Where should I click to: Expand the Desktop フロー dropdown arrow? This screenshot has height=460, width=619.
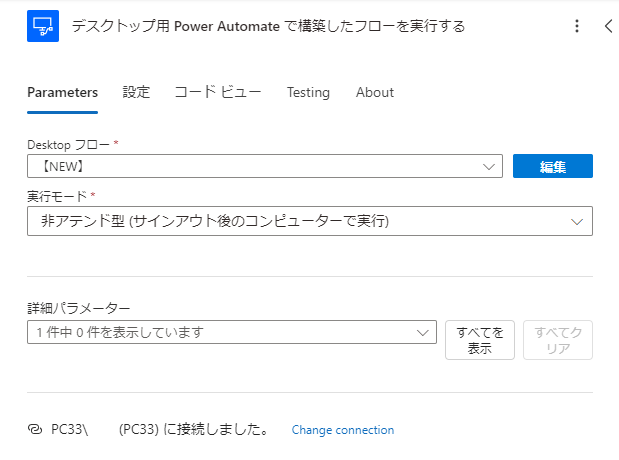(x=489, y=167)
